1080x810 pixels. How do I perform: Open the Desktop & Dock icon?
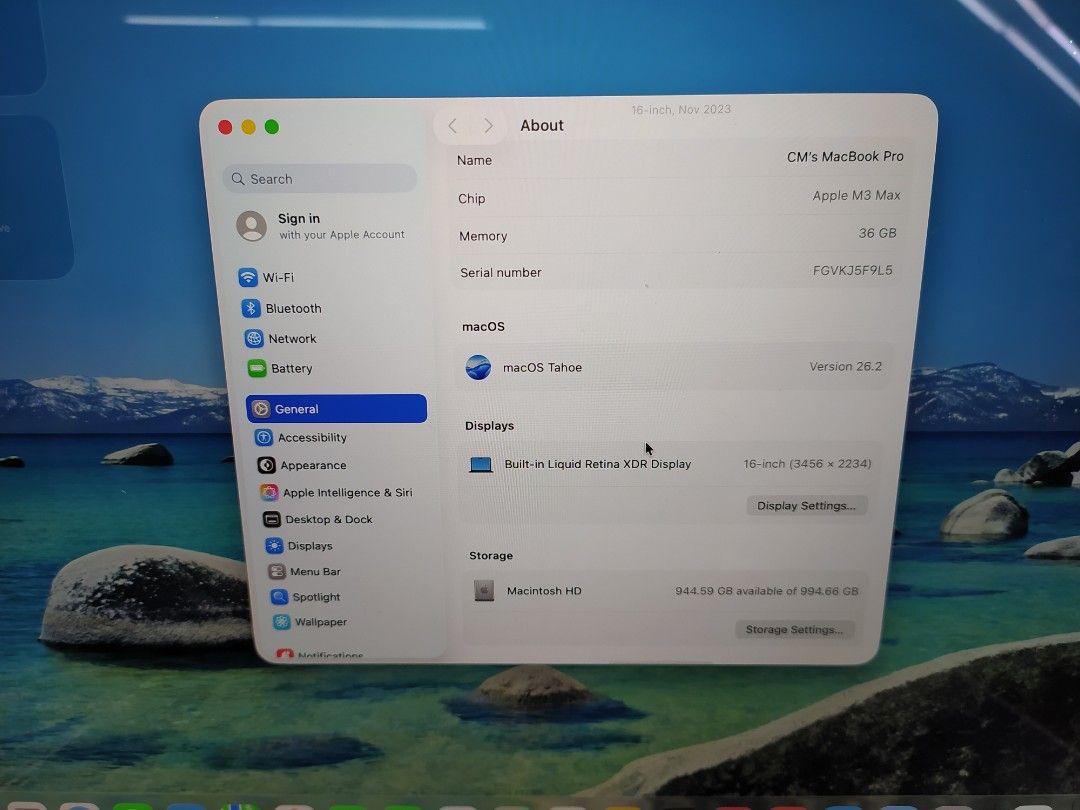272,519
